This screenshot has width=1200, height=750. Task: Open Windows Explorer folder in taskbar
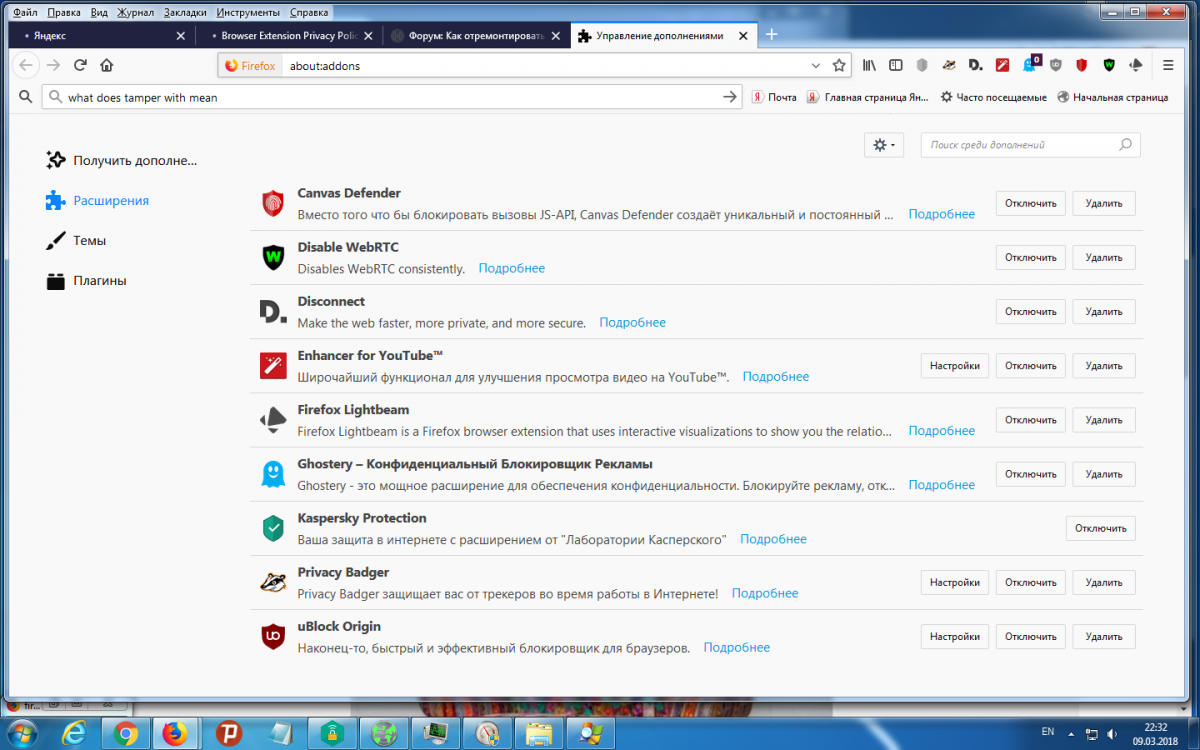point(539,733)
